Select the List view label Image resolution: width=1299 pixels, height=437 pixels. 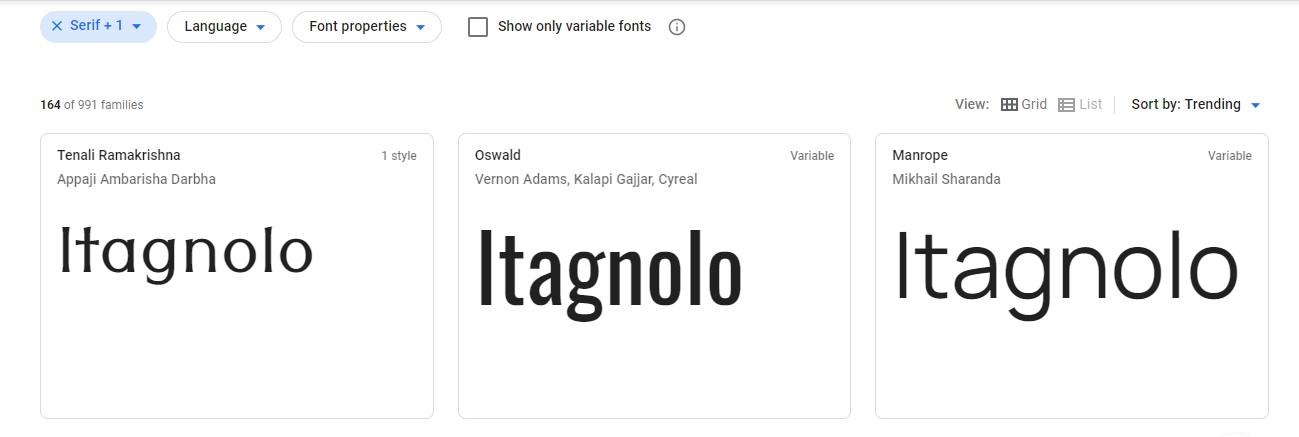click(1091, 104)
